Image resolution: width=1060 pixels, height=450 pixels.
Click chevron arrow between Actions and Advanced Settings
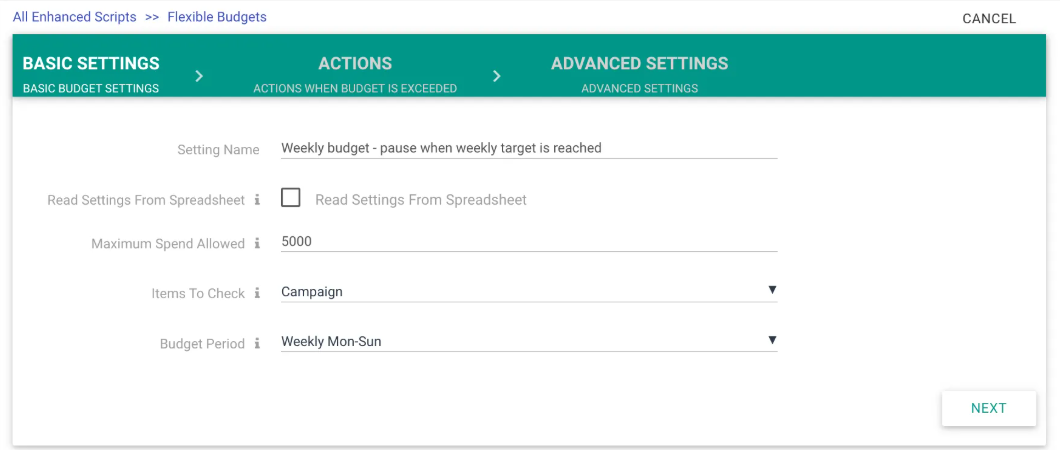[497, 76]
